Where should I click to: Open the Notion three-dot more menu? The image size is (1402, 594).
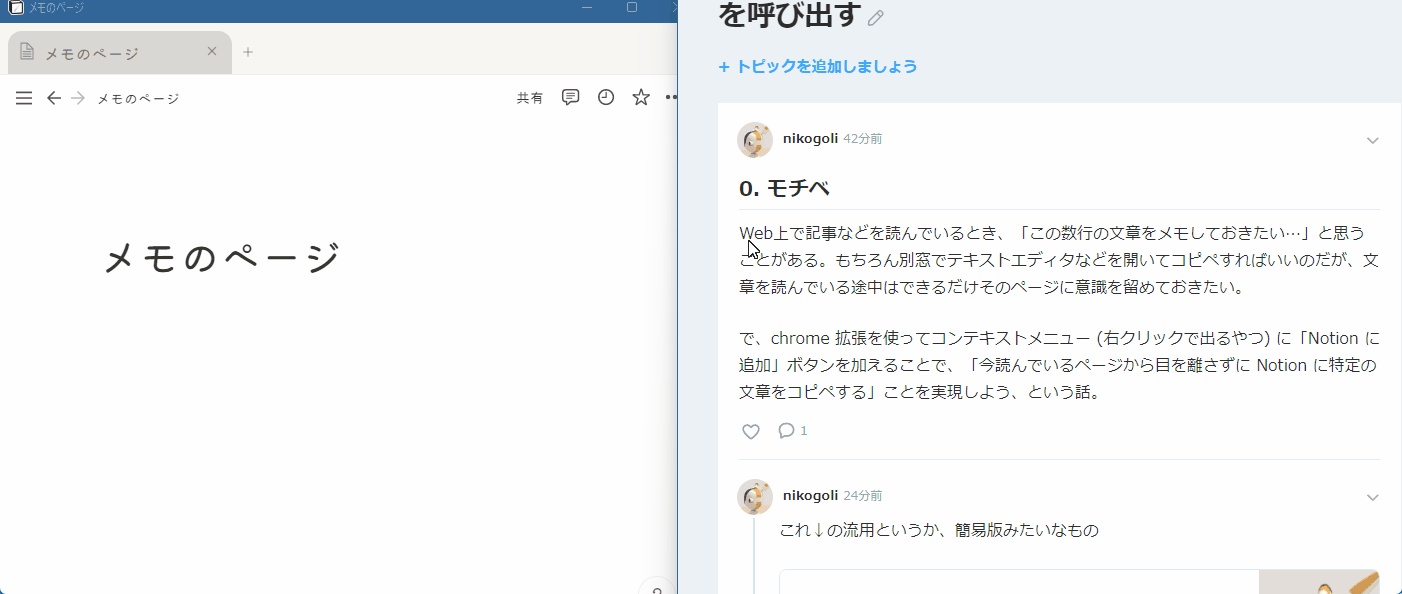click(x=671, y=97)
